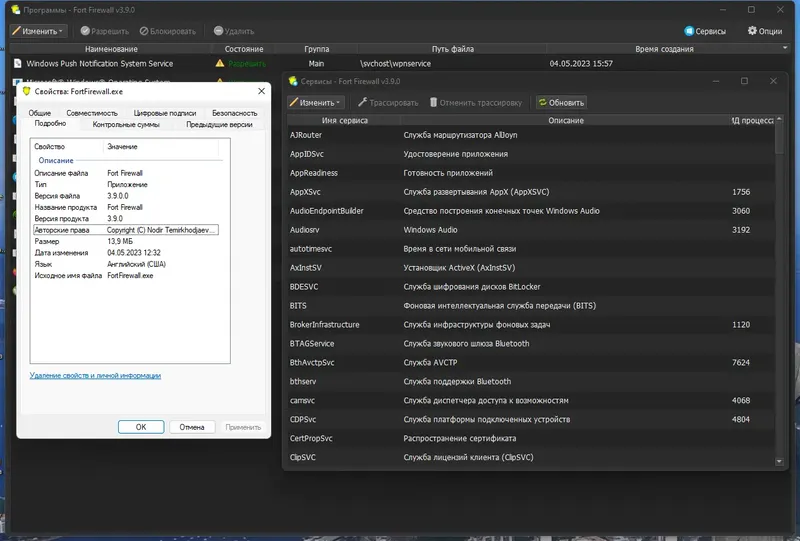
Task: Click Обновить button in Сервисы toolbar
Action: [561, 103]
